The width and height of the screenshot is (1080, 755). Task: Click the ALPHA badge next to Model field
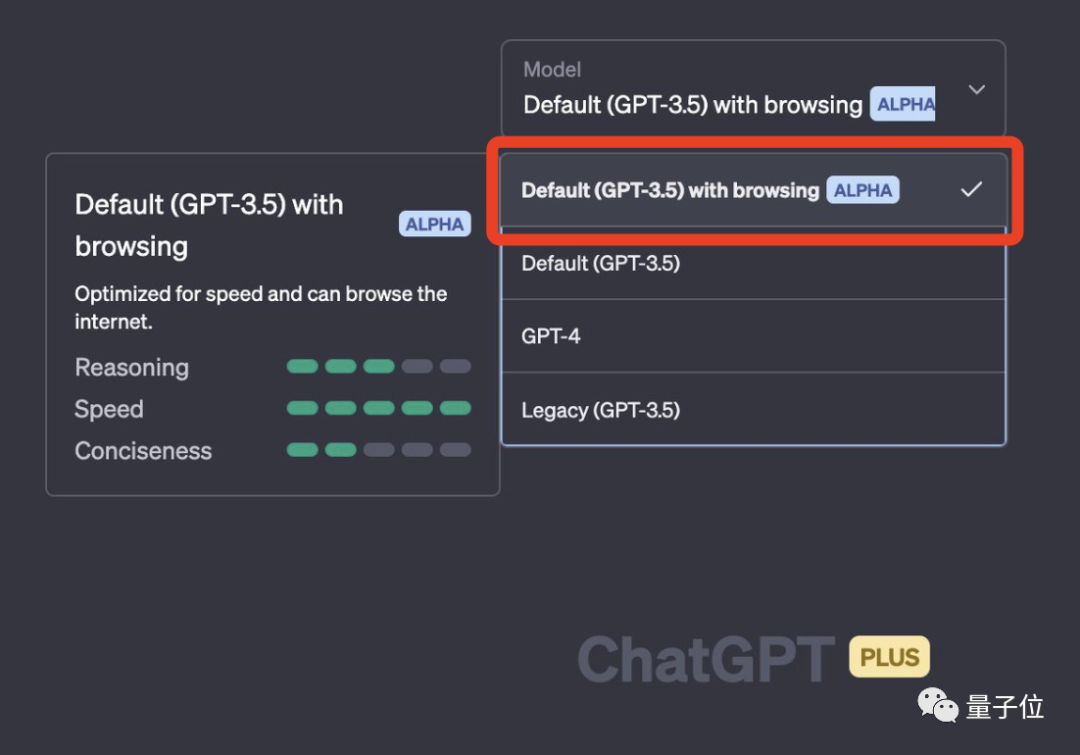pos(902,104)
